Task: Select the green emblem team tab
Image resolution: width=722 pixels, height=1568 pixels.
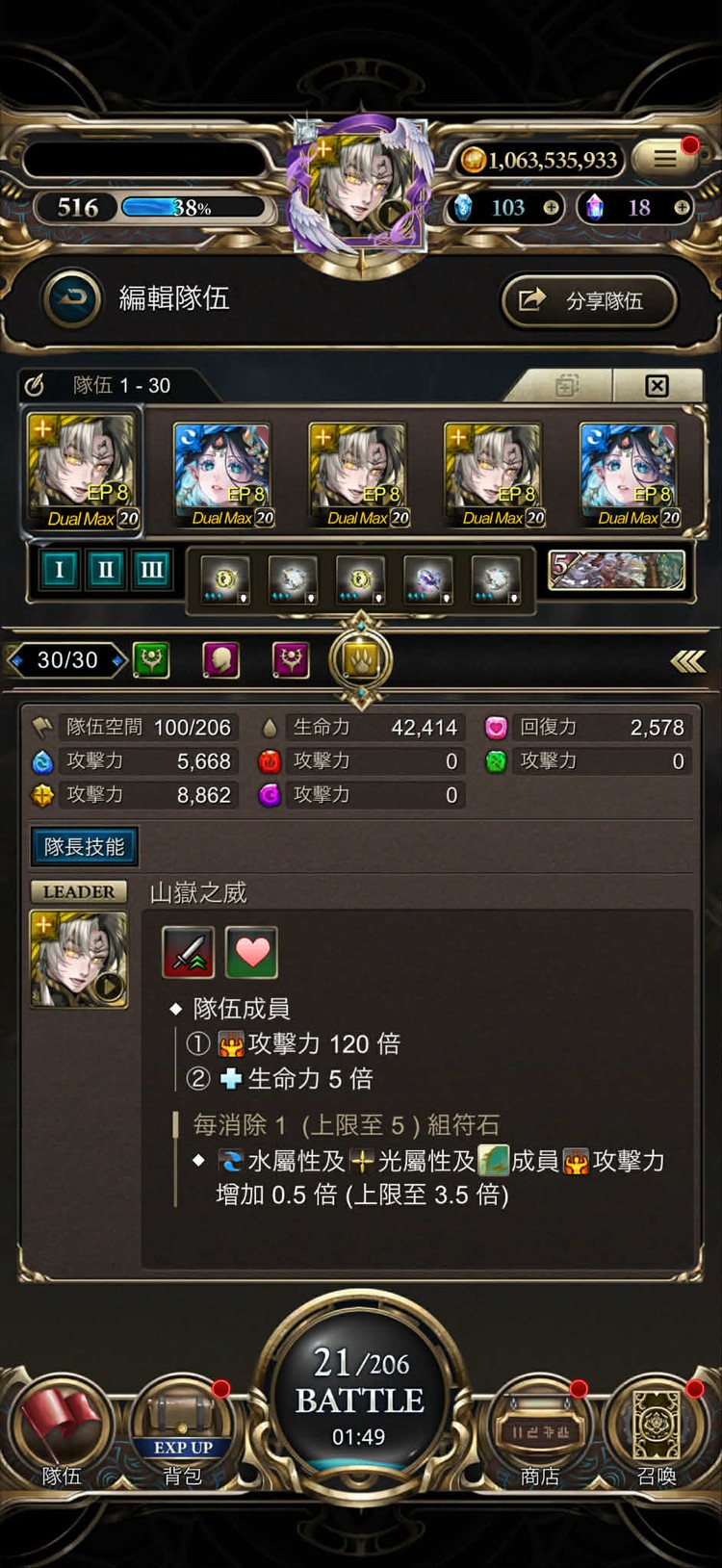Action: [150, 659]
